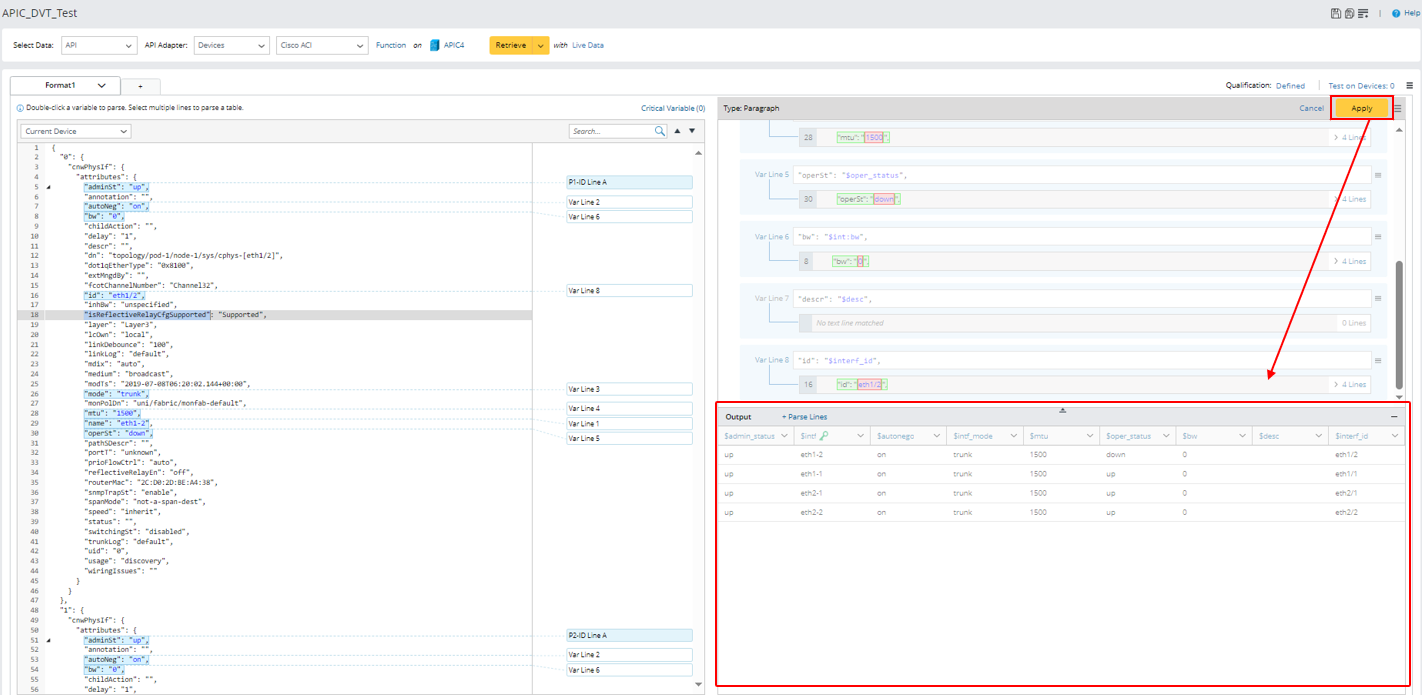Viewport: 1422px width, 695px height.
Task: Add a new format with the plus tab
Action: coord(140,87)
